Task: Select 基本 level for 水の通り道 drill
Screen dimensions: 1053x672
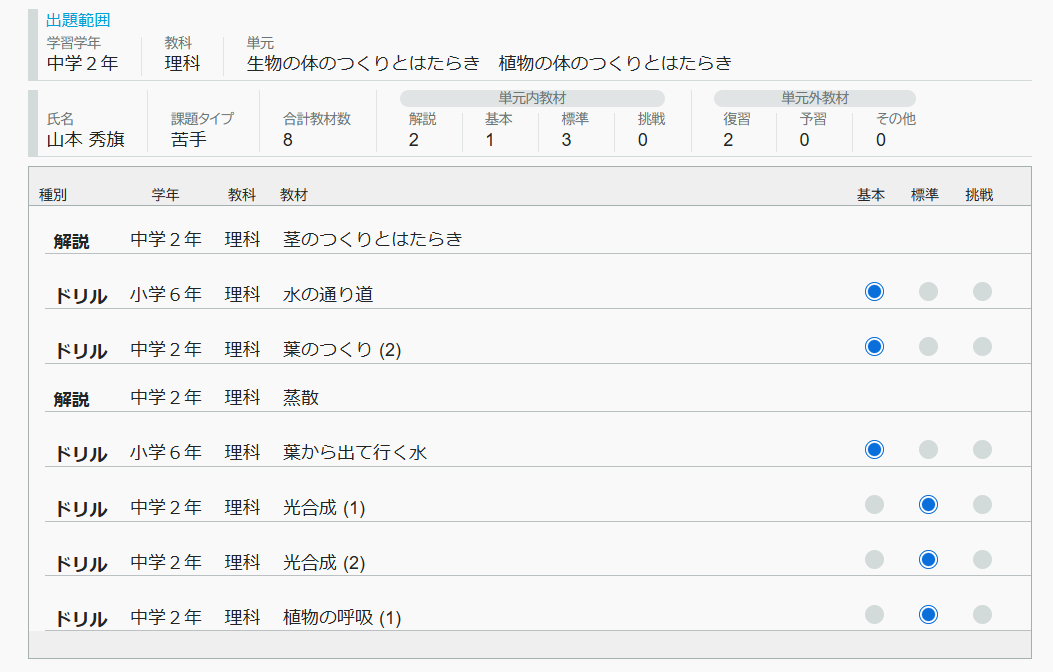Action: click(x=874, y=292)
